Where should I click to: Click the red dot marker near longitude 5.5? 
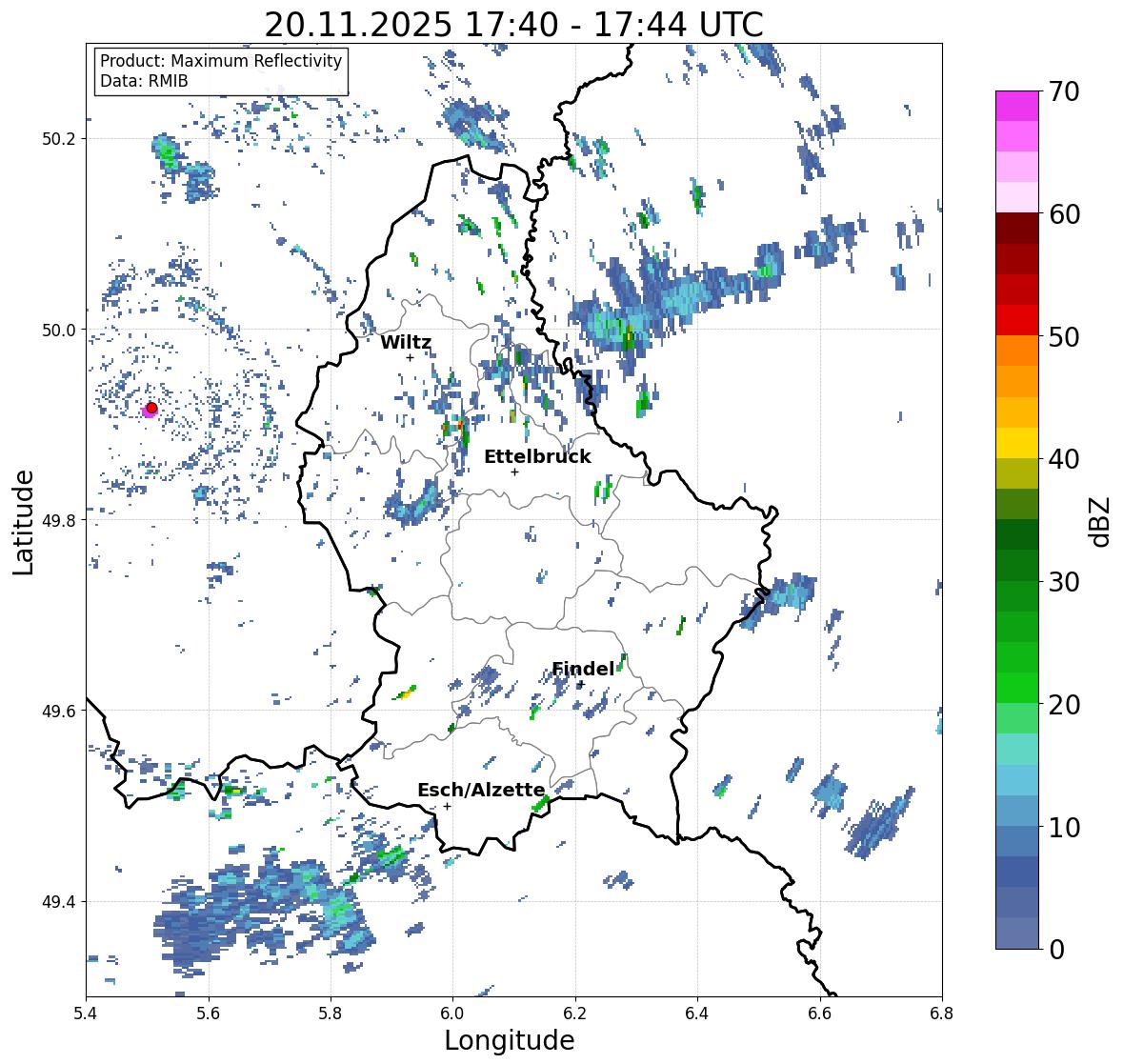point(151,408)
